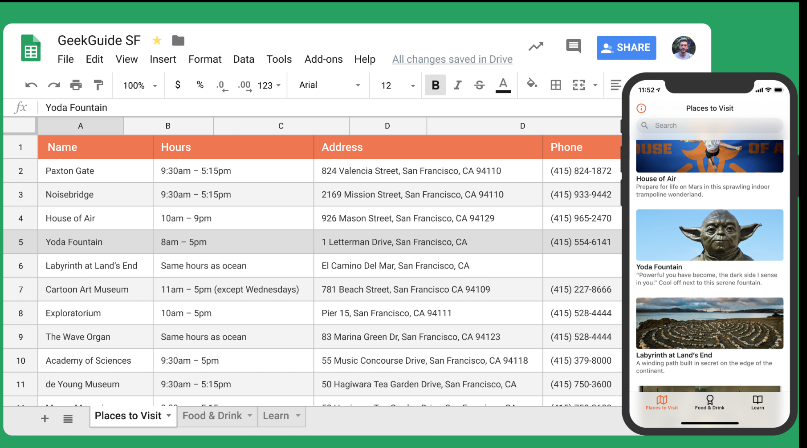
Task: Open the Insert menu
Action: pos(163,59)
